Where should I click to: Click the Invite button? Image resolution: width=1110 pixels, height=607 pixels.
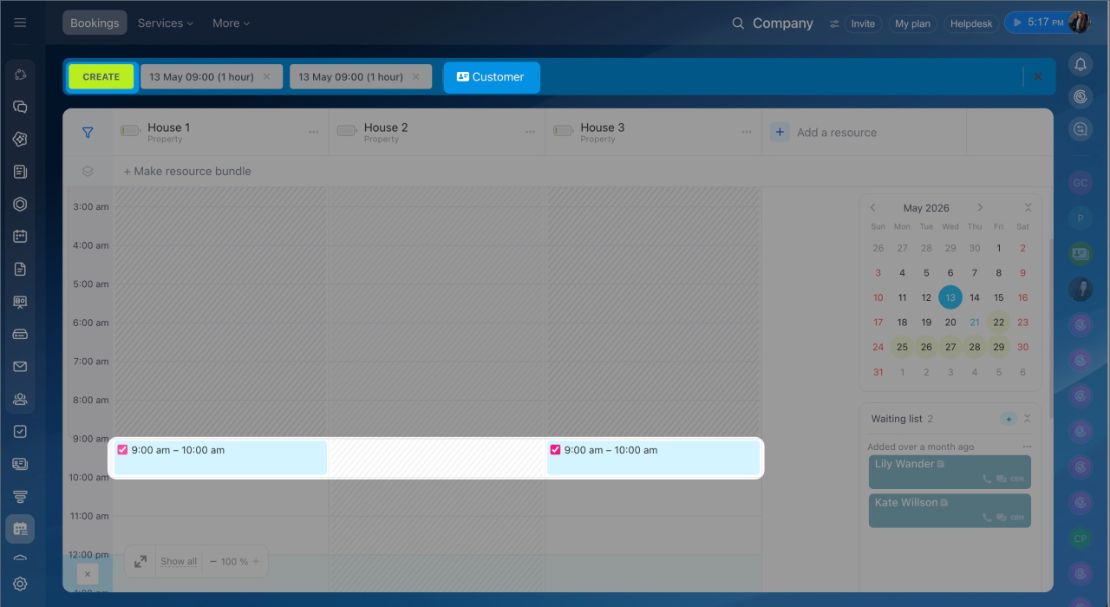click(862, 23)
